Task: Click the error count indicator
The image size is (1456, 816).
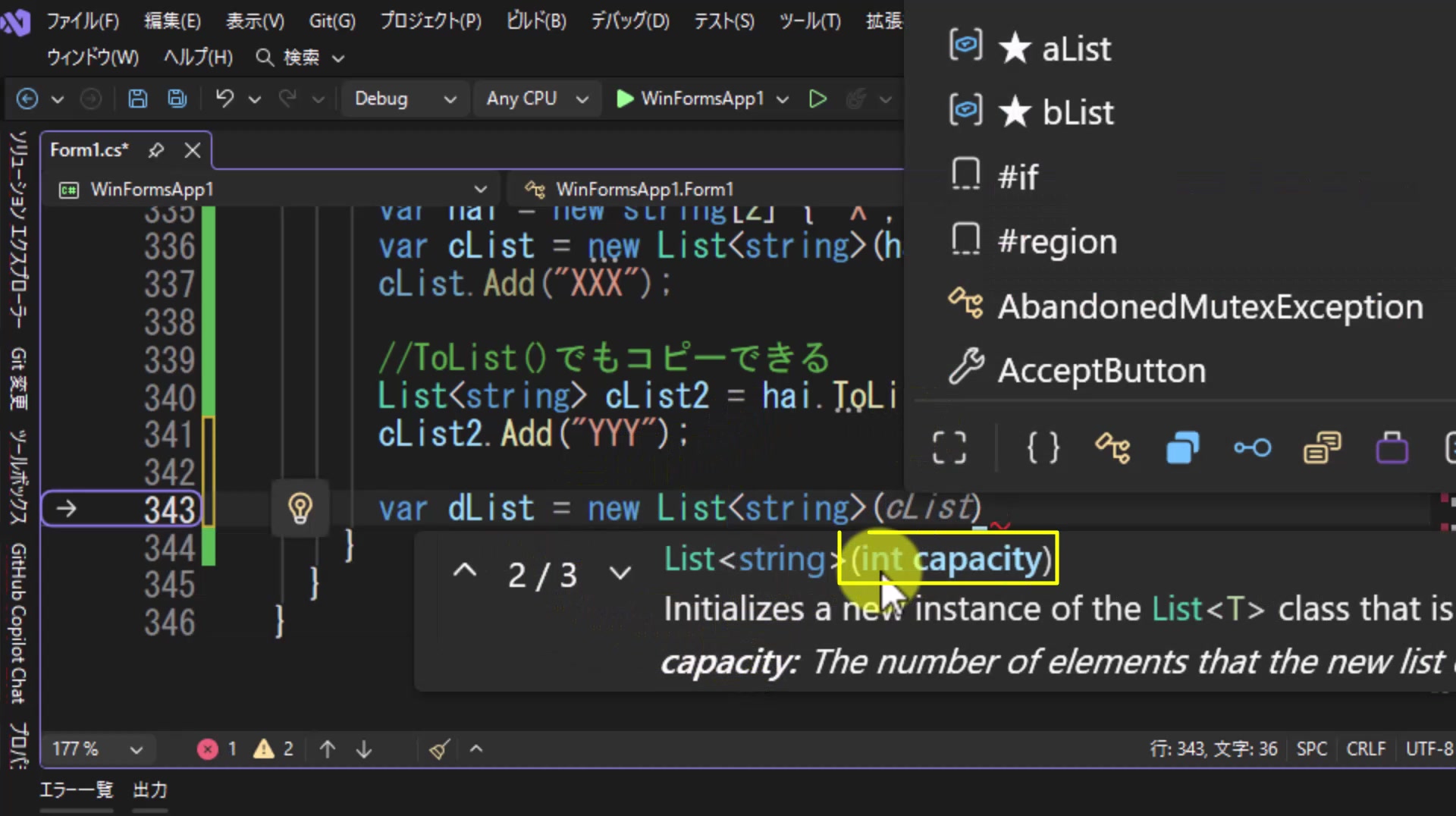Action: pos(218,749)
